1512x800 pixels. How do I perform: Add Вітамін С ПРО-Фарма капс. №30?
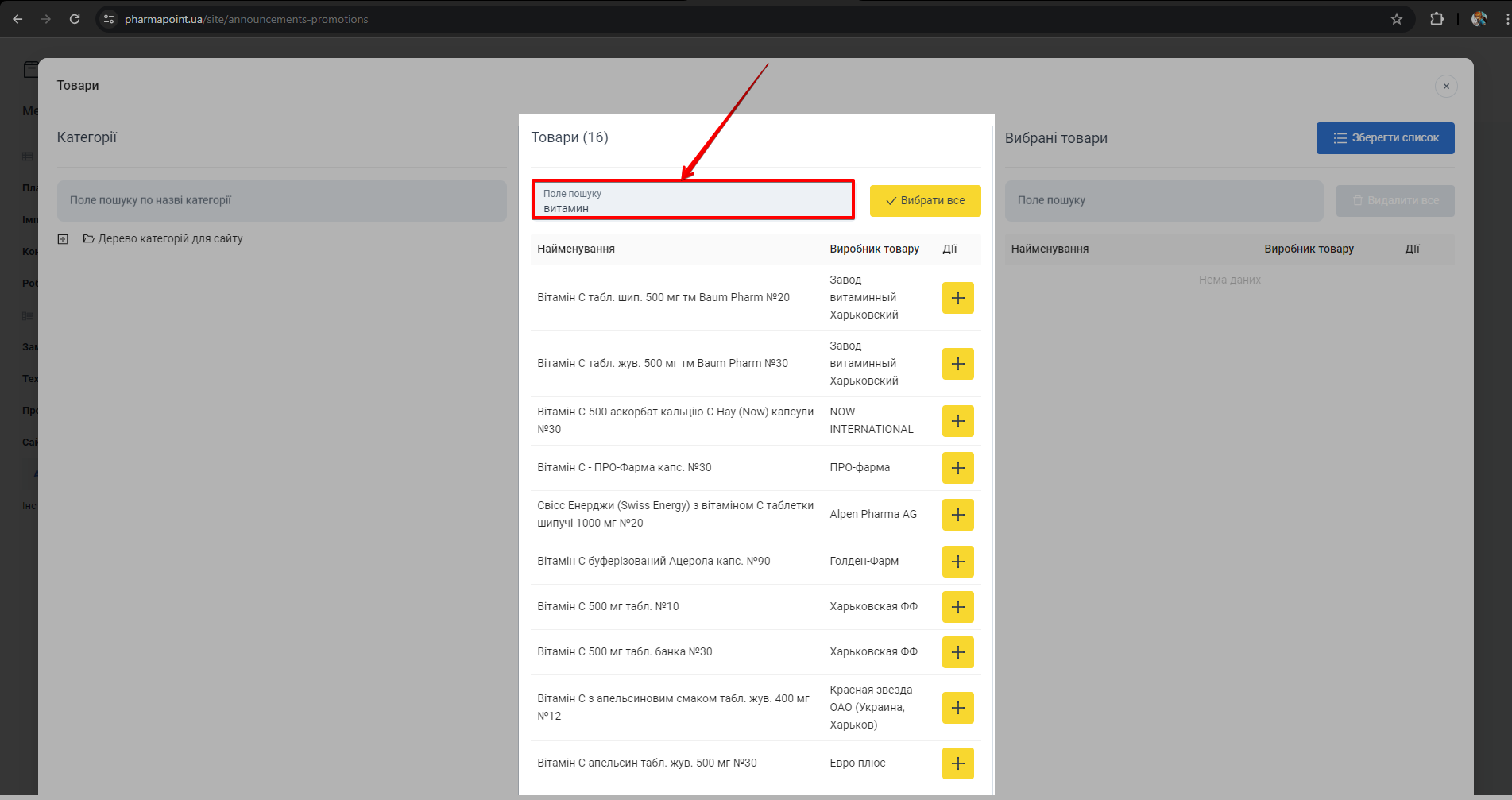(x=957, y=468)
